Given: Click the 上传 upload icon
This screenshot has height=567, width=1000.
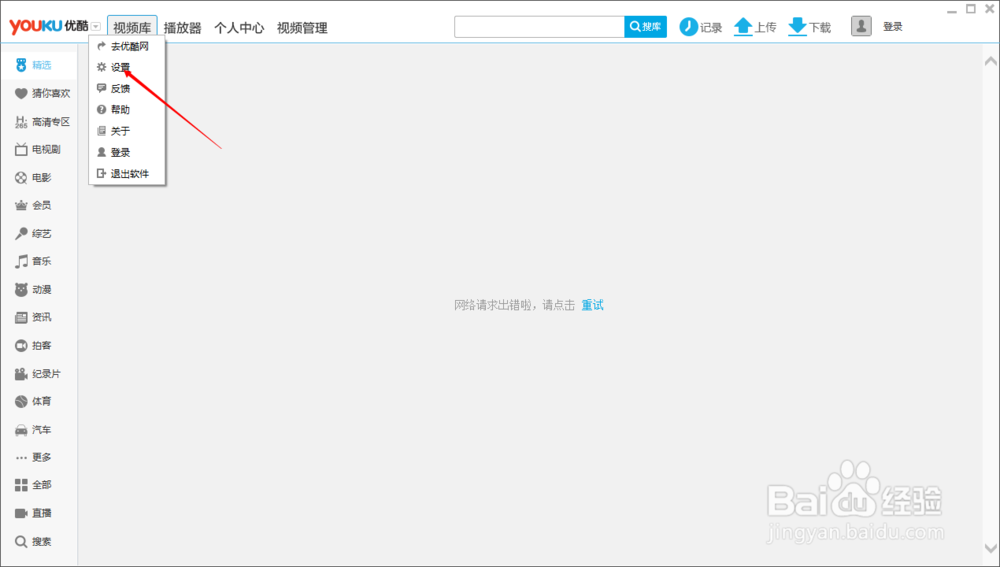Looking at the screenshot, I should 743,27.
